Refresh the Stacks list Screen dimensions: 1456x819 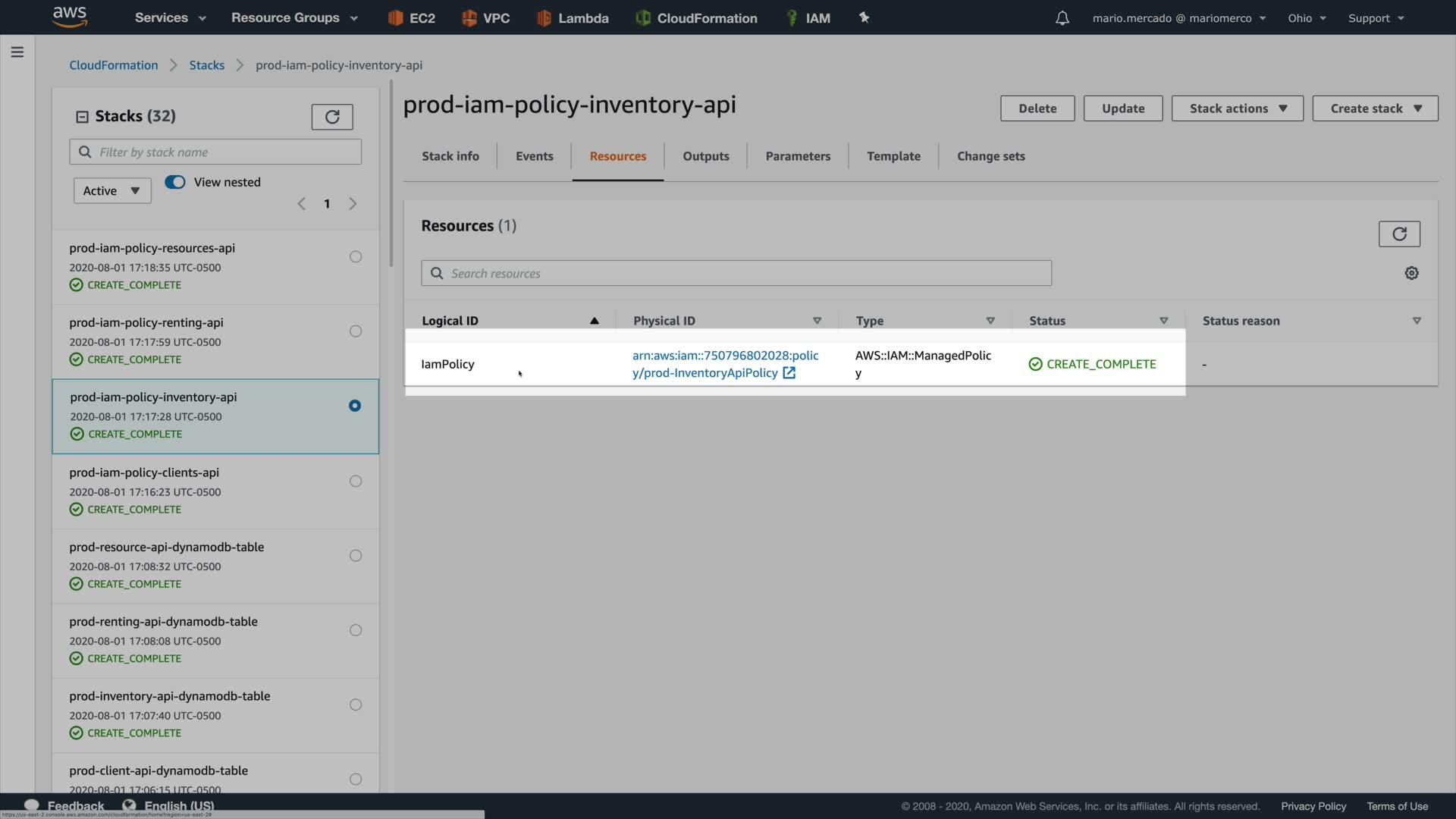tap(331, 117)
